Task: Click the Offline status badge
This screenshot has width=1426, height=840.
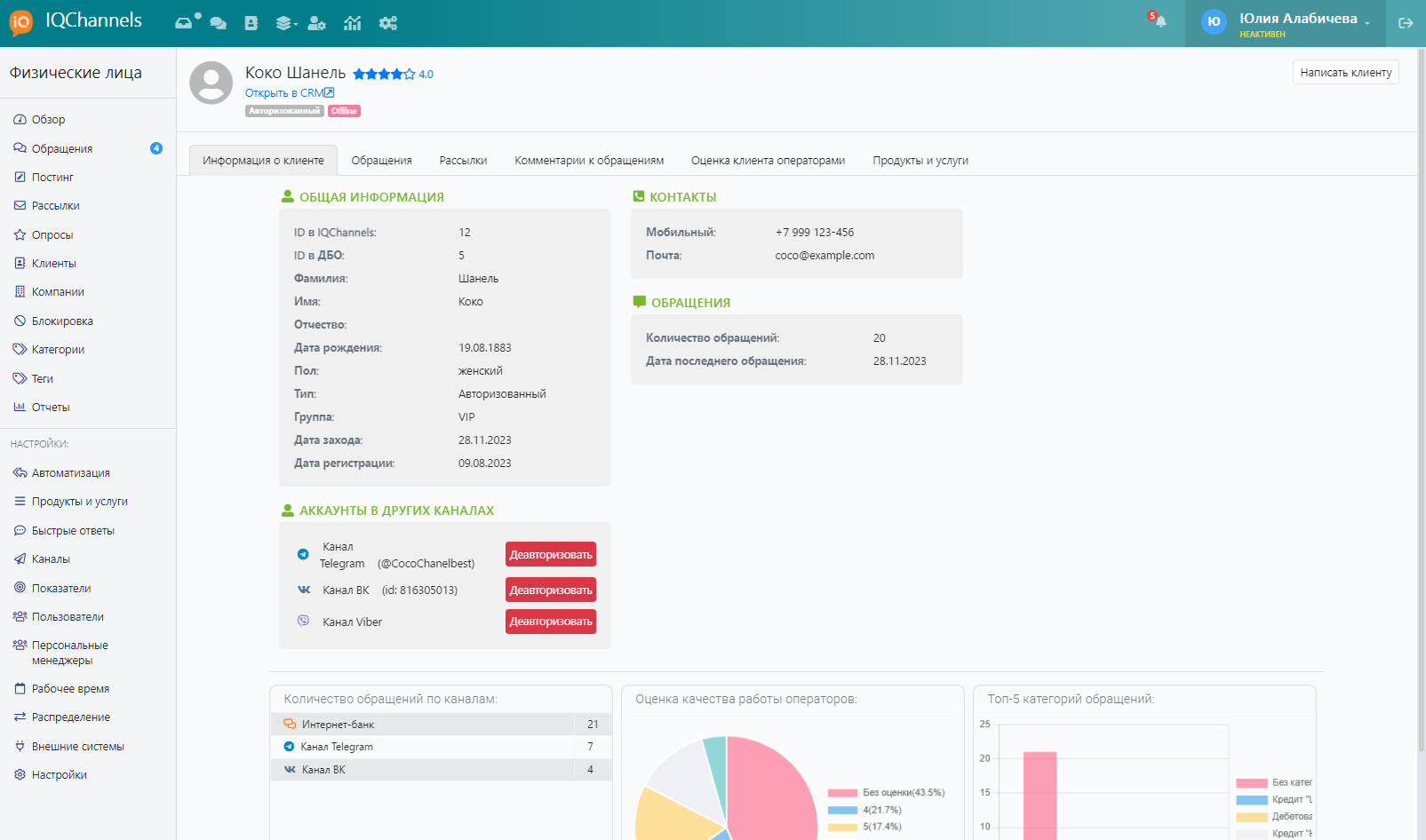Action: point(344,111)
